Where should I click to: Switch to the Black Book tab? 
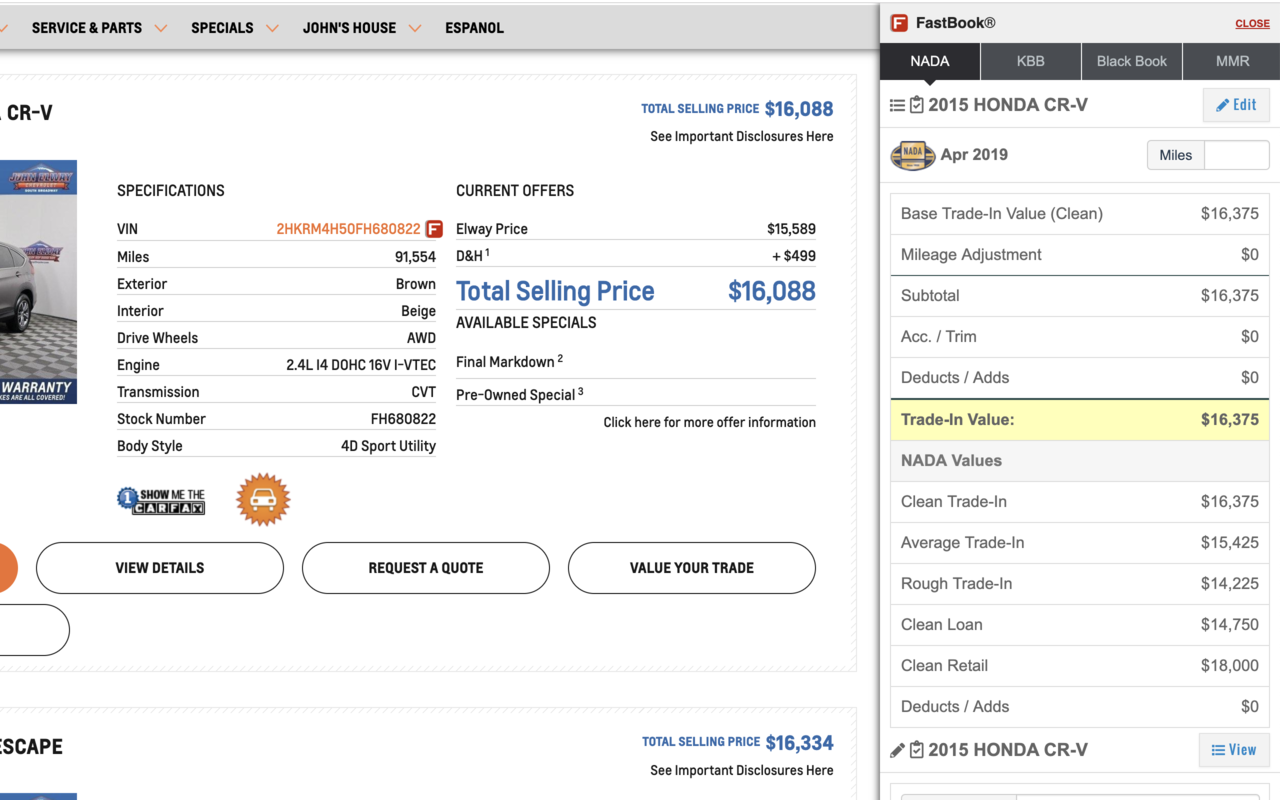pos(1132,61)
